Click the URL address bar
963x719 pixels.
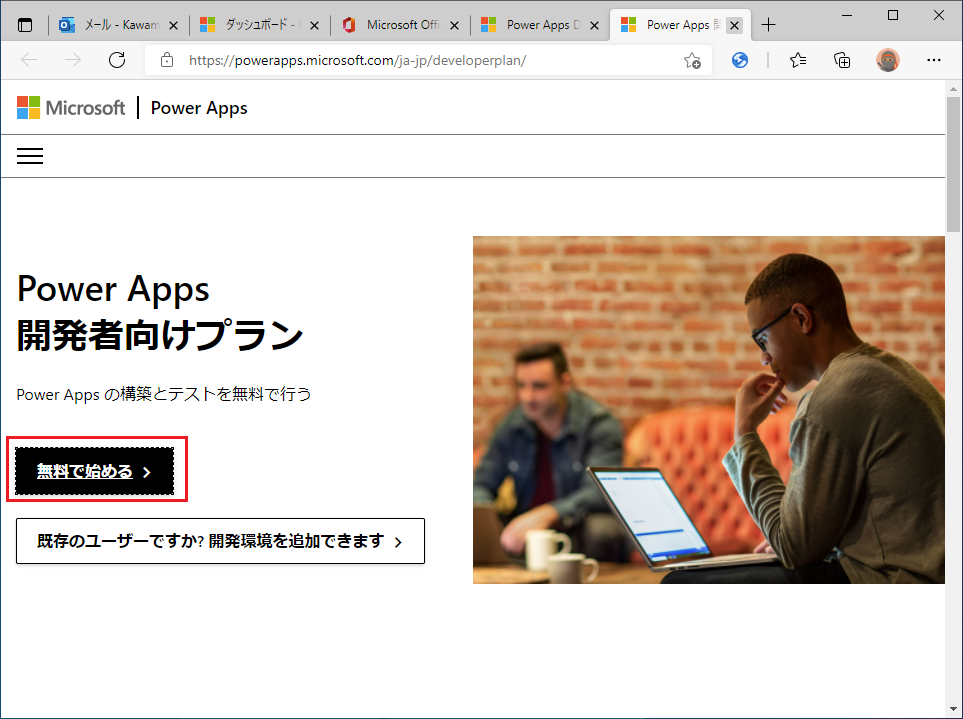[x=420, y=60]
